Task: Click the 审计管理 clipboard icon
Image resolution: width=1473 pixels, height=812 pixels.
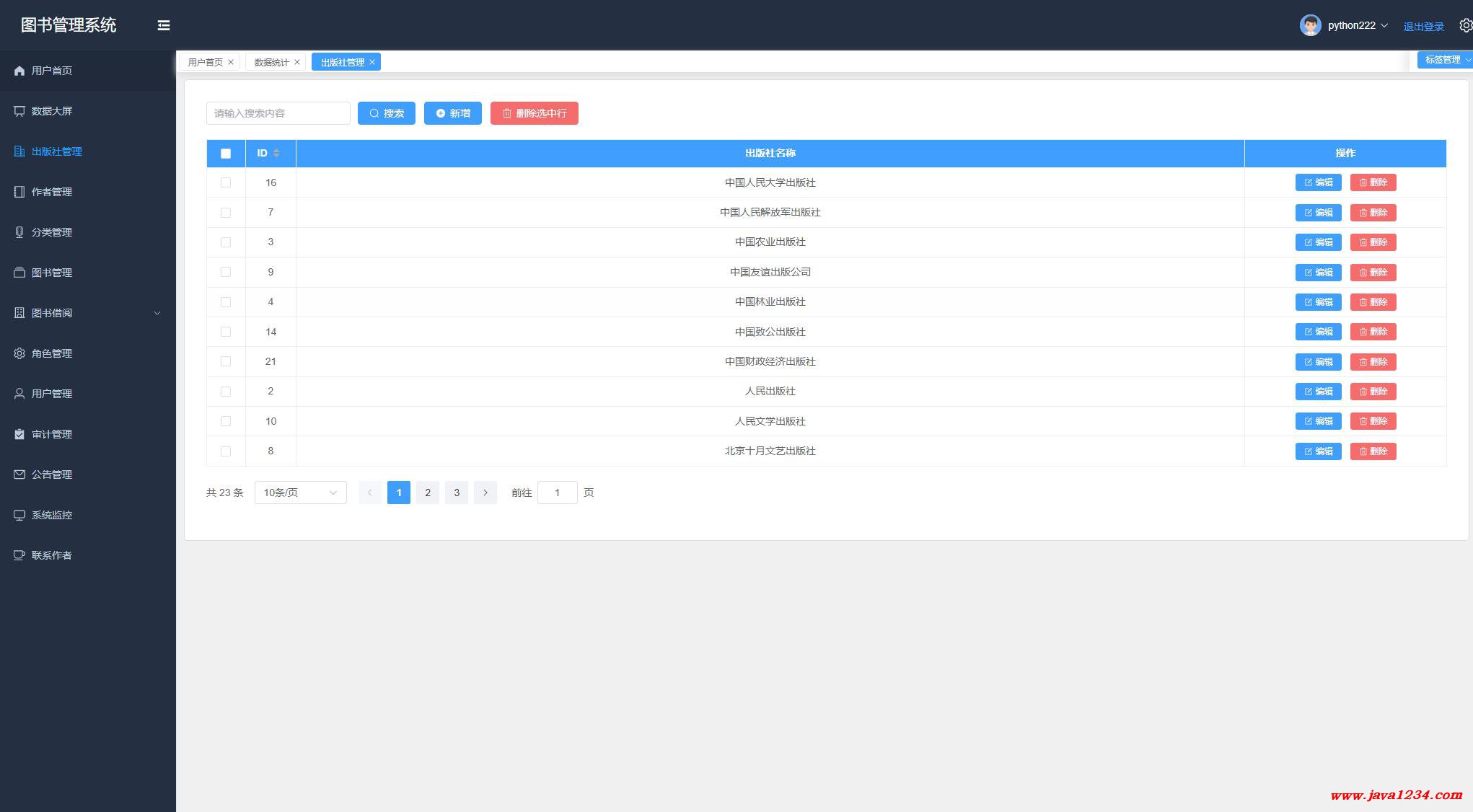Action: pos(19,434)
